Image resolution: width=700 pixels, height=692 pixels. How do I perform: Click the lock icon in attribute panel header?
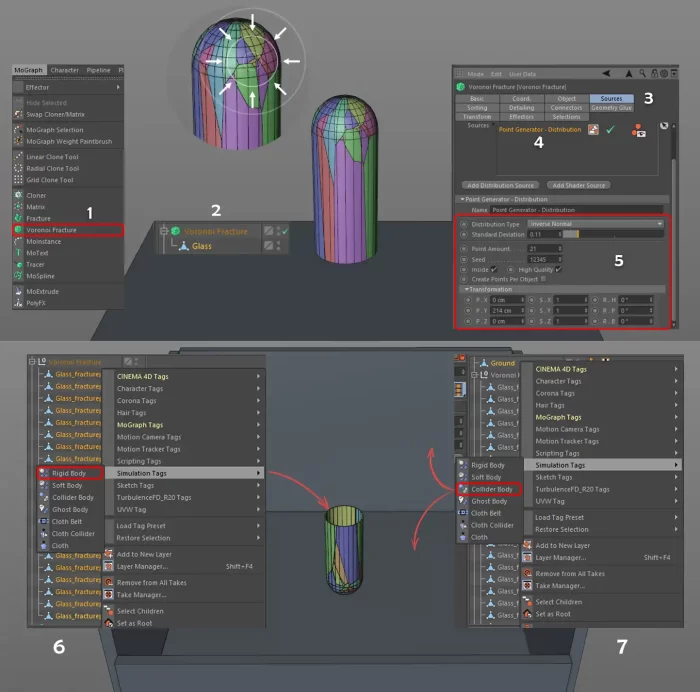(x=653, y=73)
